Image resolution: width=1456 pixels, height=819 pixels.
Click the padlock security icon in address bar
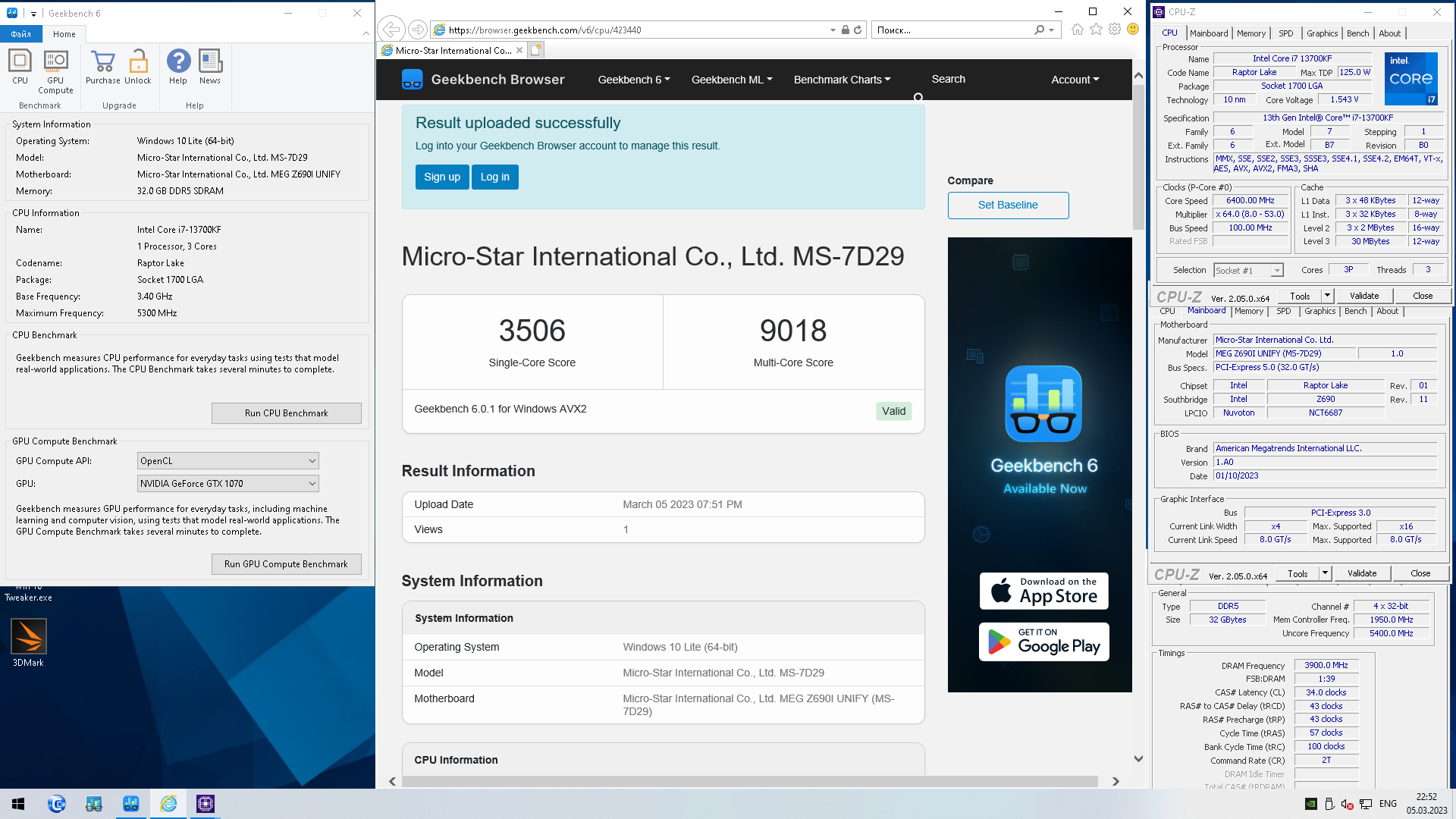[x=845, y=30]
